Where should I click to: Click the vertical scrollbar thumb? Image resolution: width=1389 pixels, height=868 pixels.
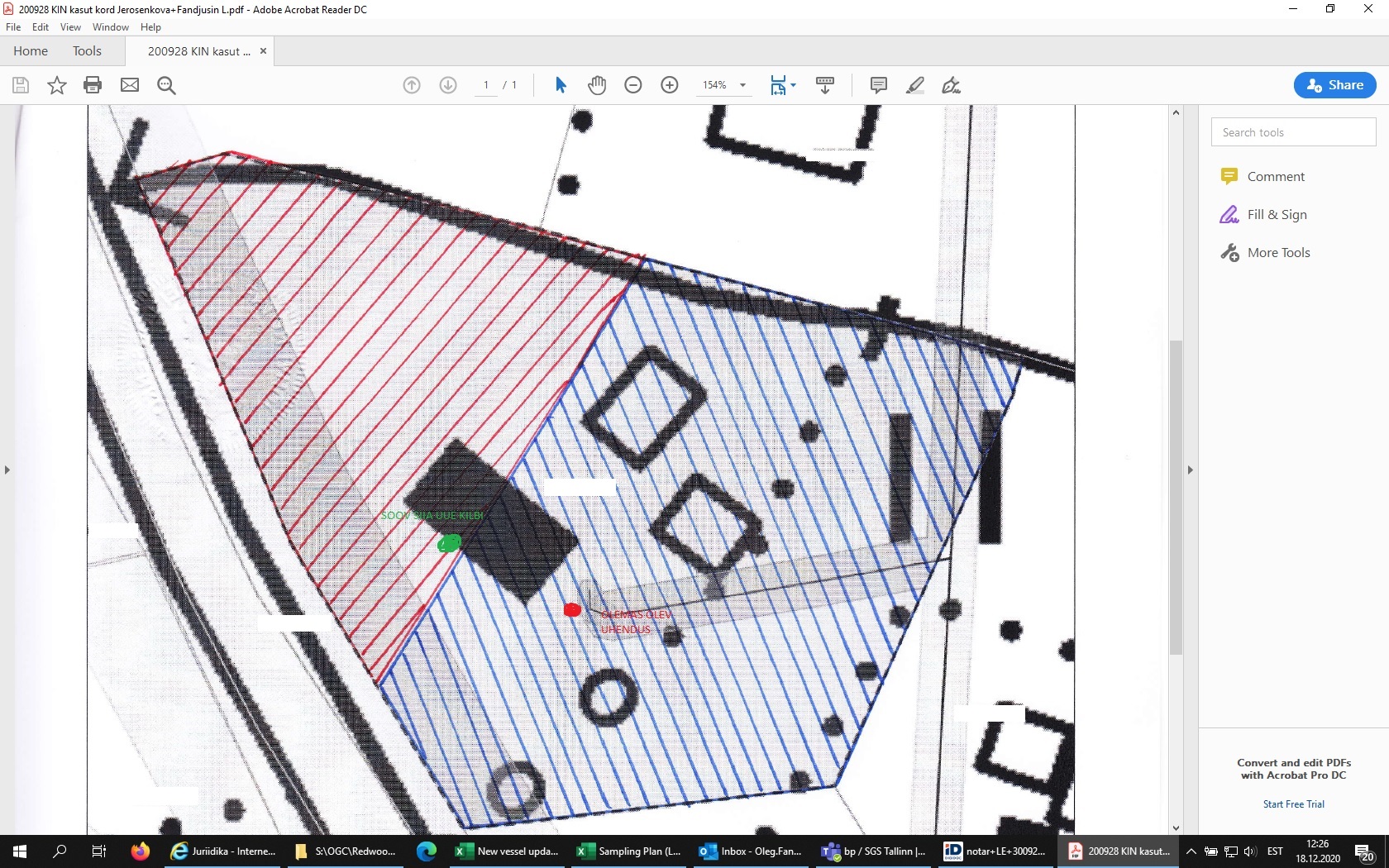(x=1176, y=496)
